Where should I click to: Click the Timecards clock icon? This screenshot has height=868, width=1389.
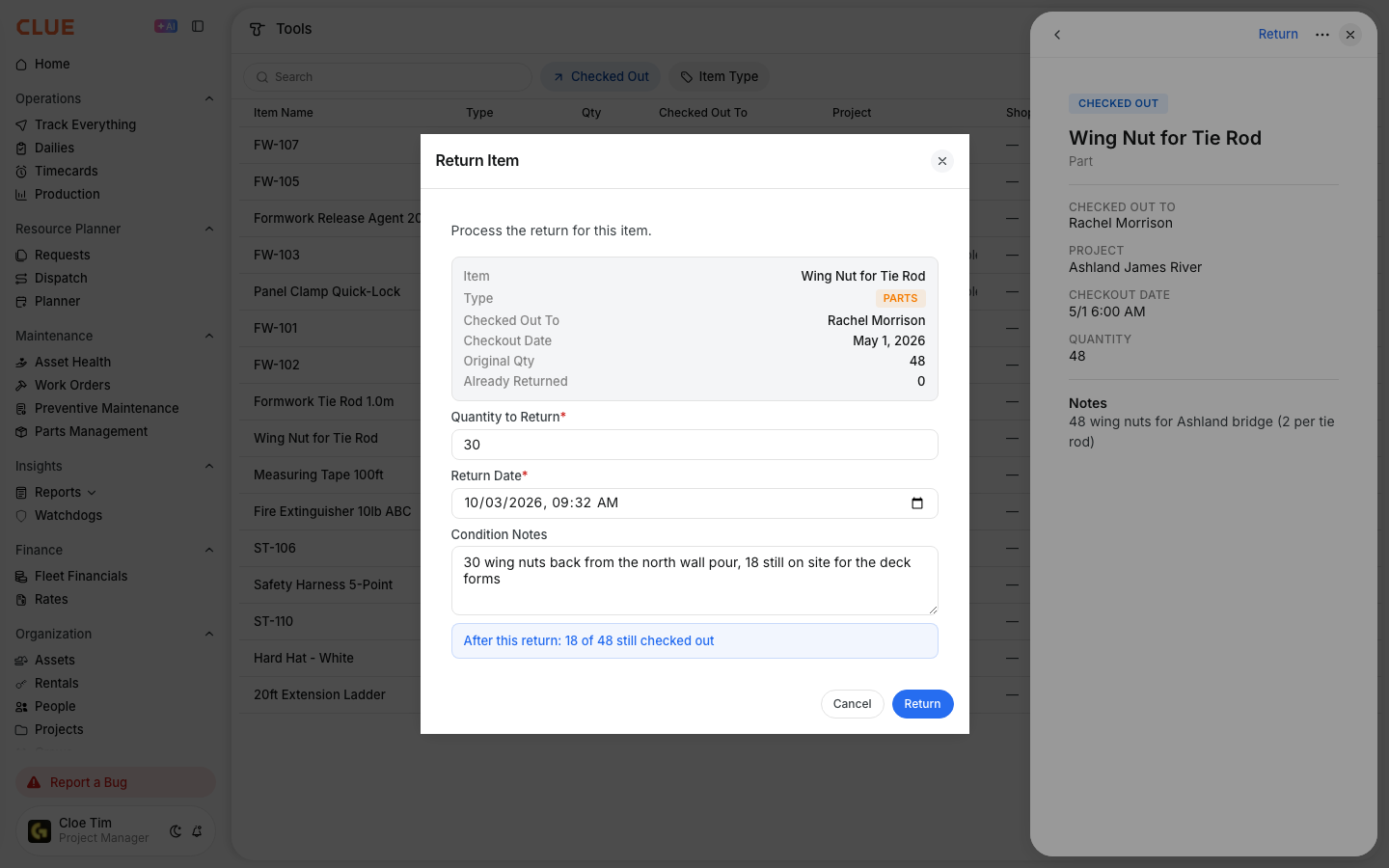click(21, 172)
